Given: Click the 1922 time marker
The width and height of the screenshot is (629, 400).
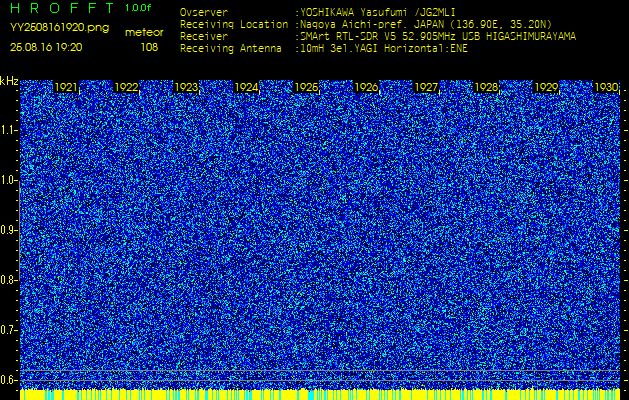Looking at the screenshot, I should coord(126,87).
